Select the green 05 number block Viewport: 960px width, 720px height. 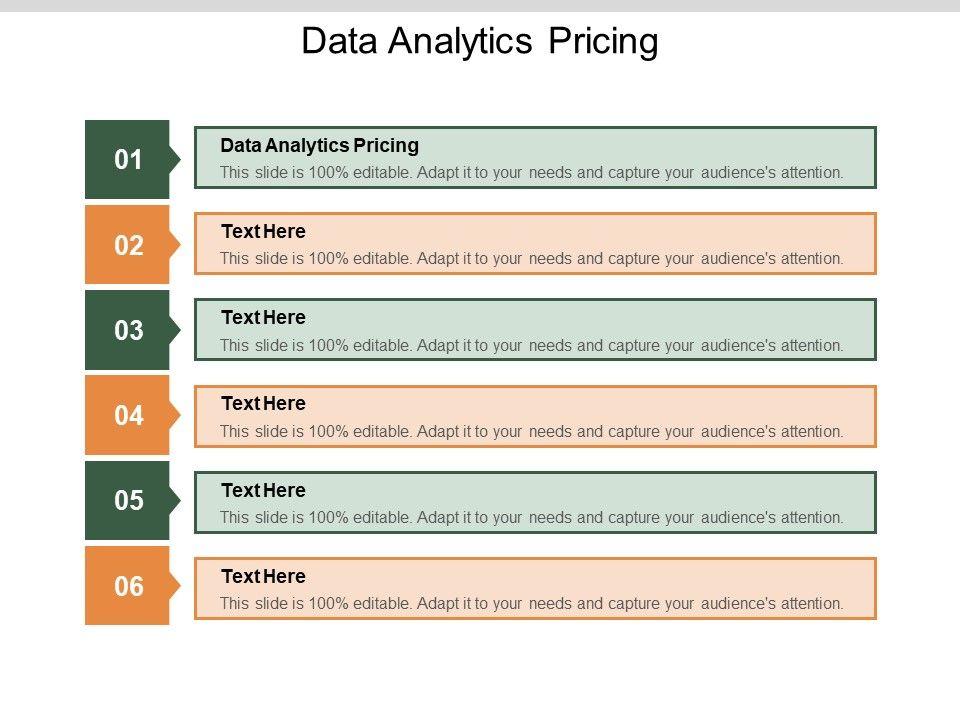[x=128, y=500]
